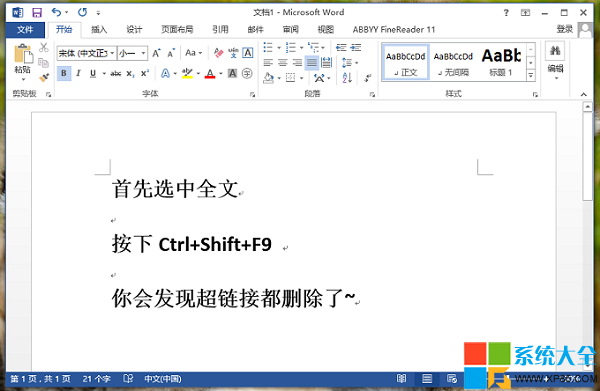This screenshot has width=600, height=391.
Task: Click the Sign in (登录) link
Action: [564, 29]
